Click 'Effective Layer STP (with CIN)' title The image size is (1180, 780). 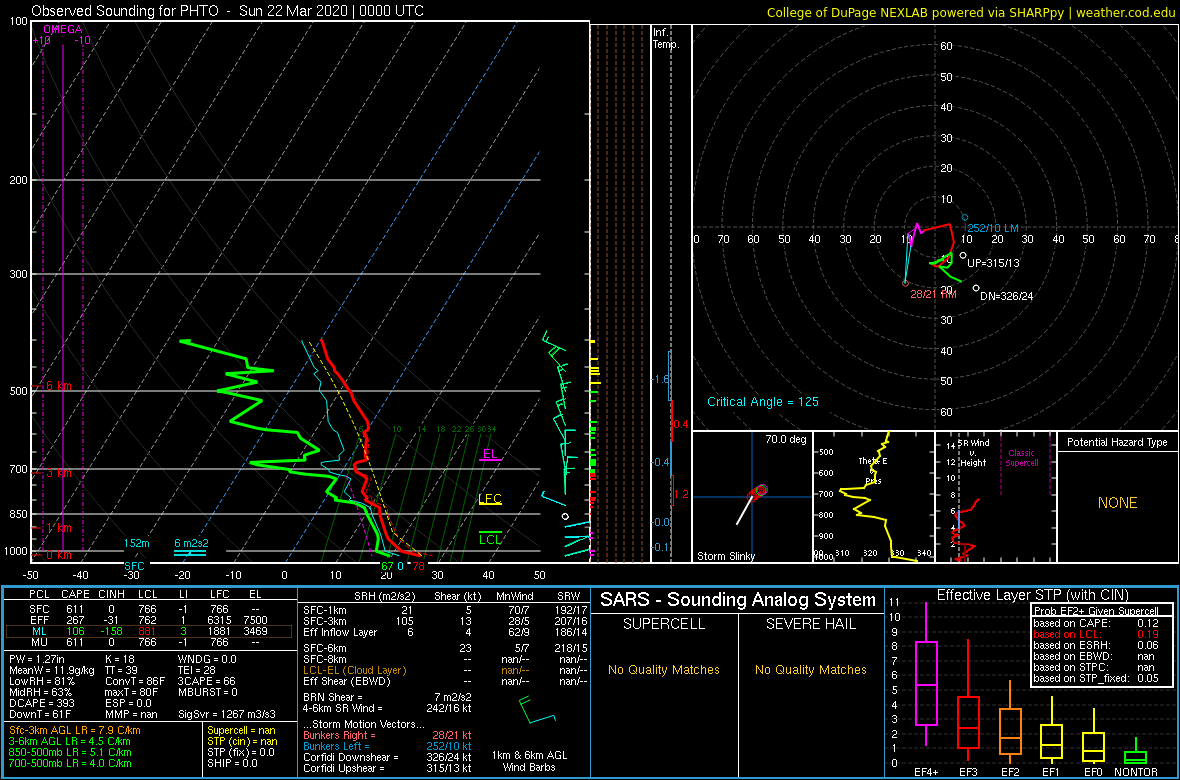click(1032, 596)
